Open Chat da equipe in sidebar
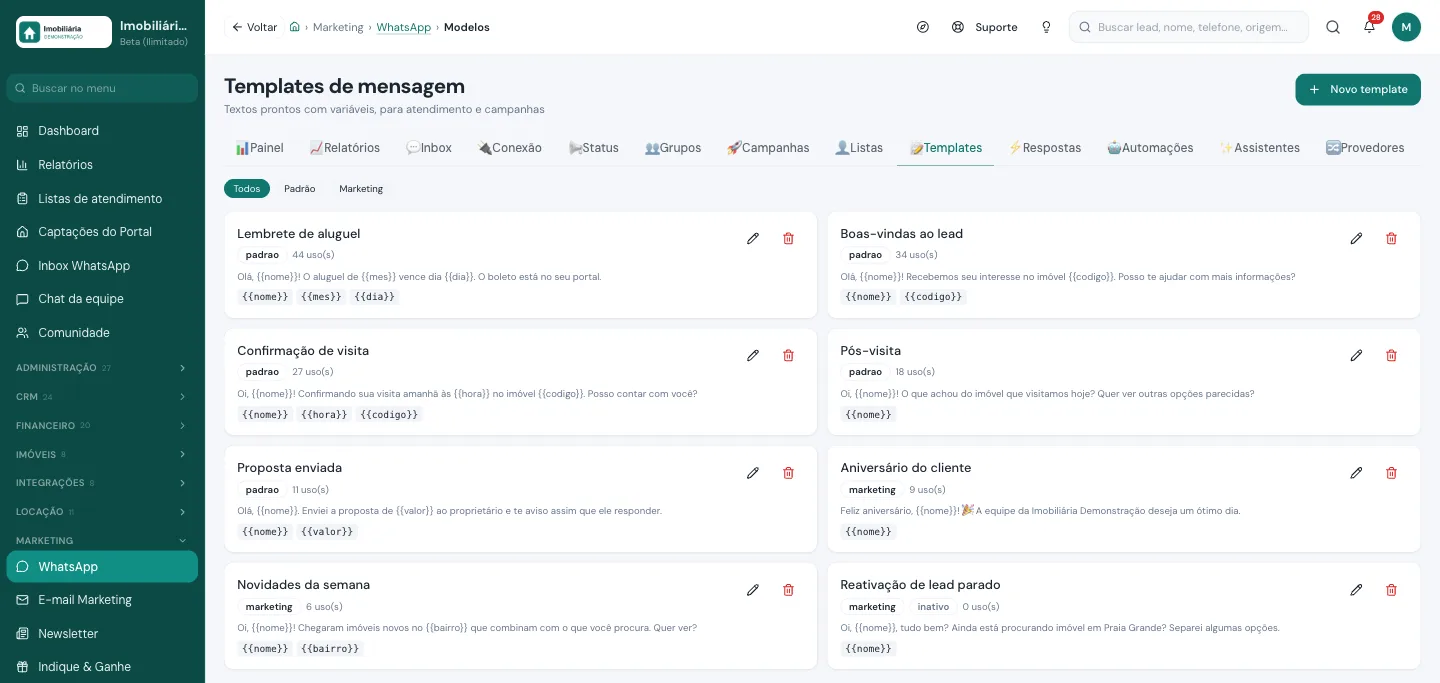Viewport: 1440px width, 683px height. coord(102,299)
